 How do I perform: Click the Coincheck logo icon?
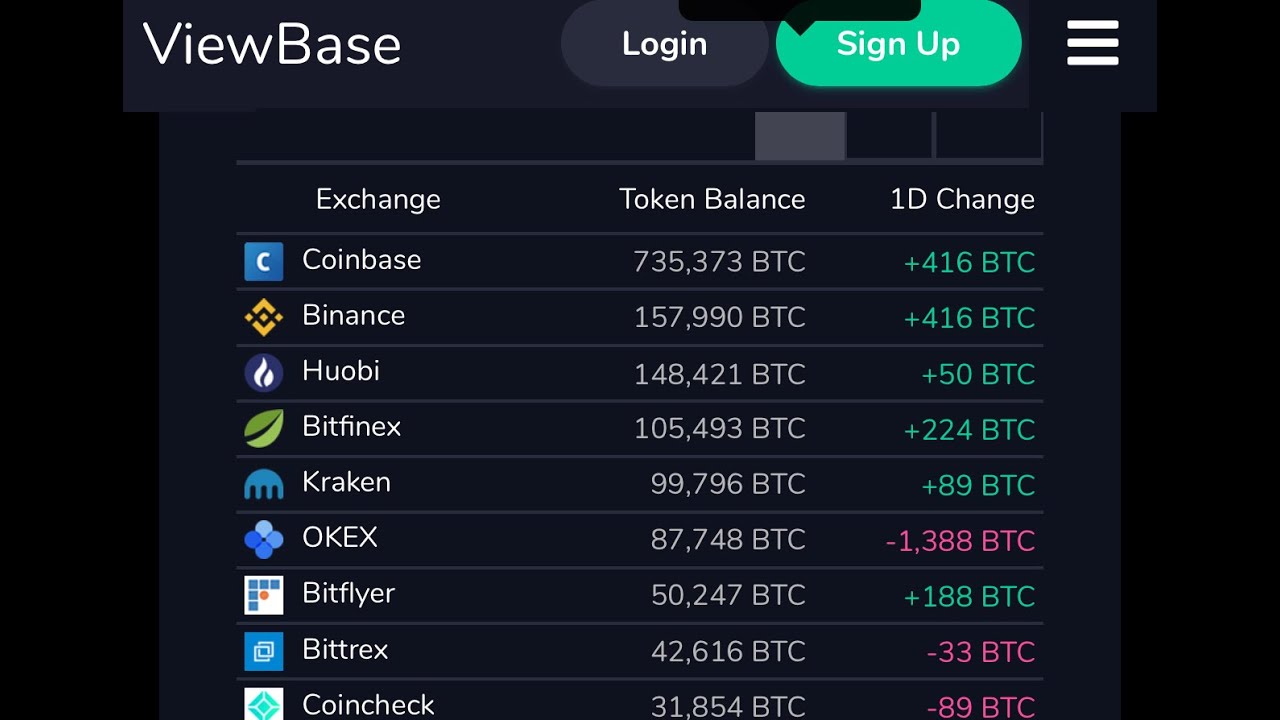coord(263,703)
